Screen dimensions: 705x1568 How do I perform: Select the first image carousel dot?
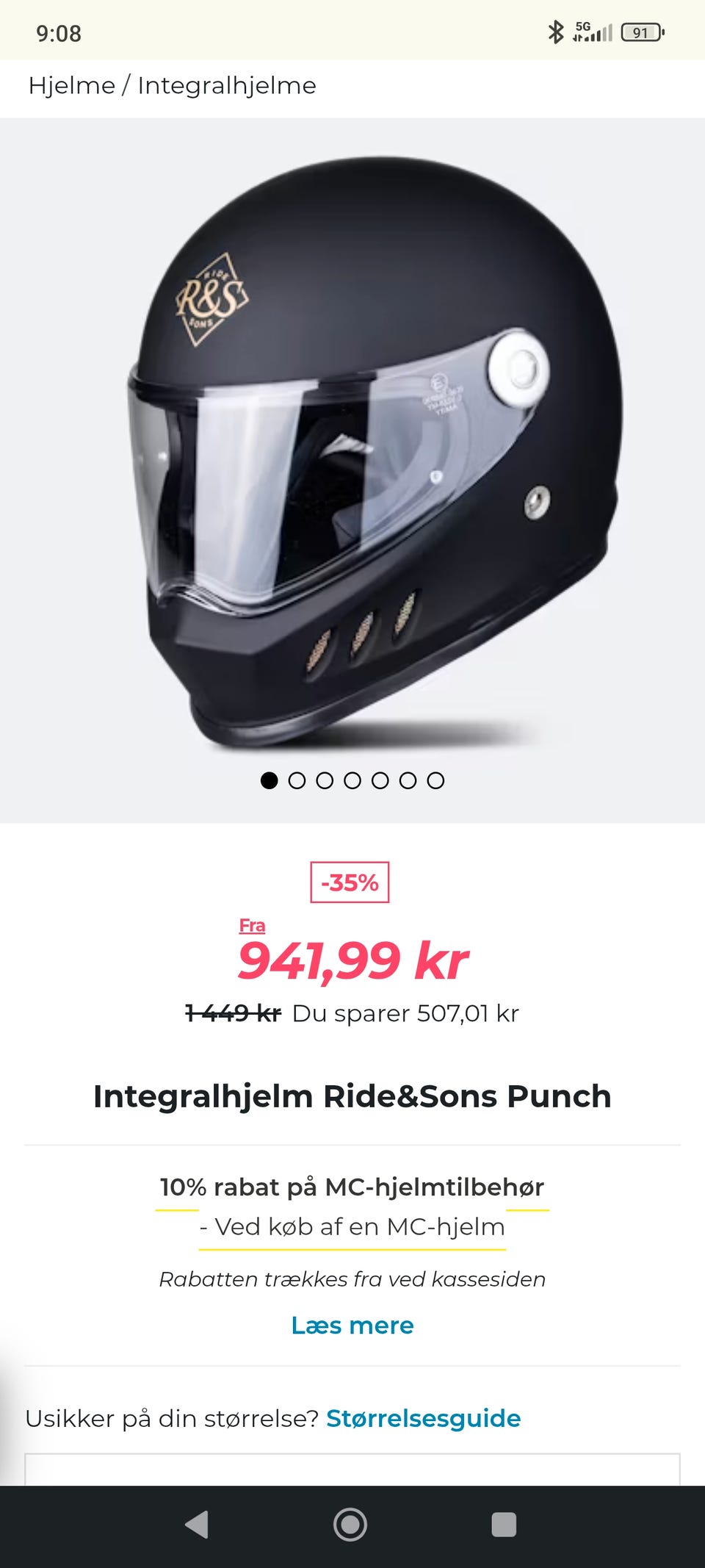tap(270, 780)
